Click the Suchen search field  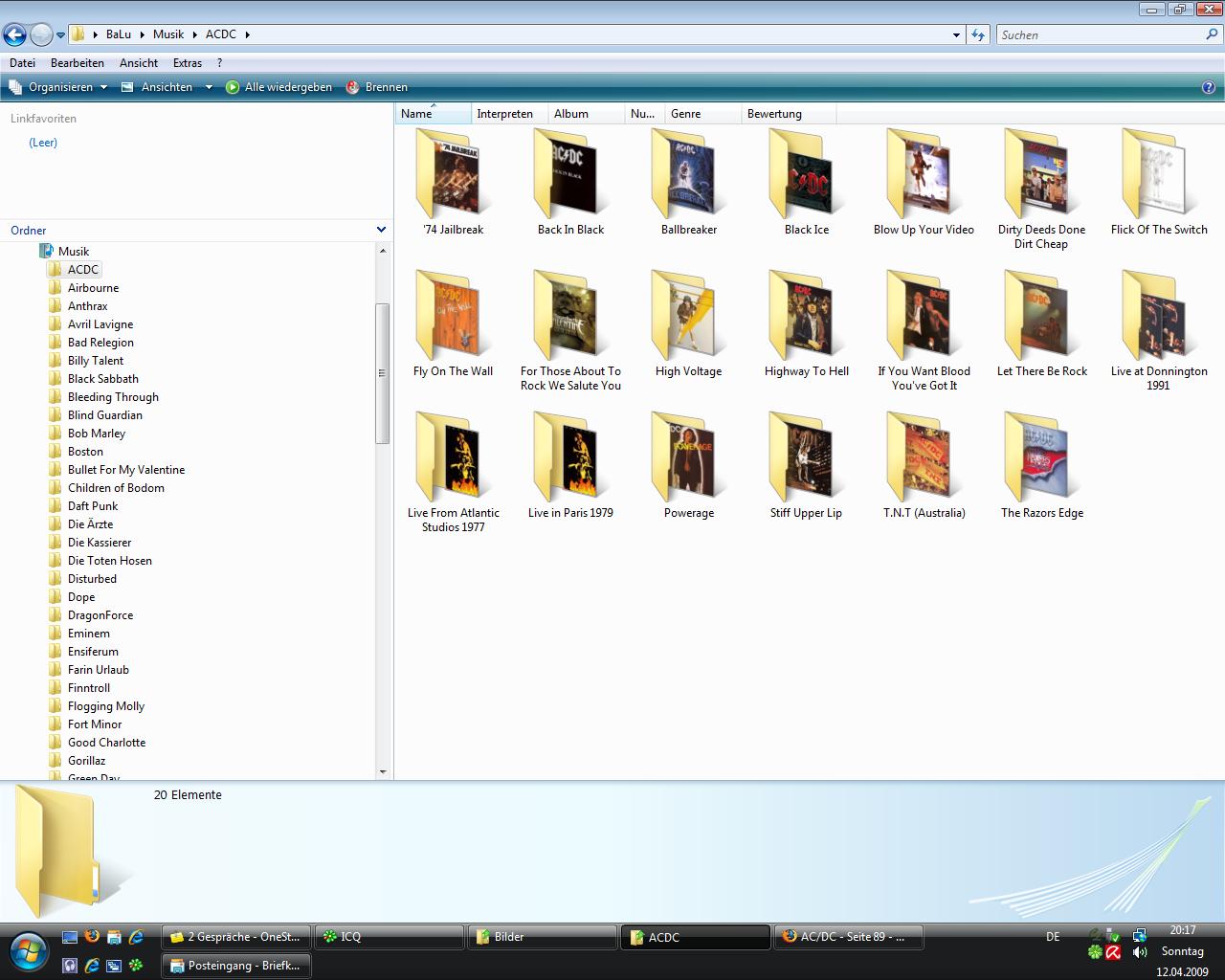[x=1101, y=34]
